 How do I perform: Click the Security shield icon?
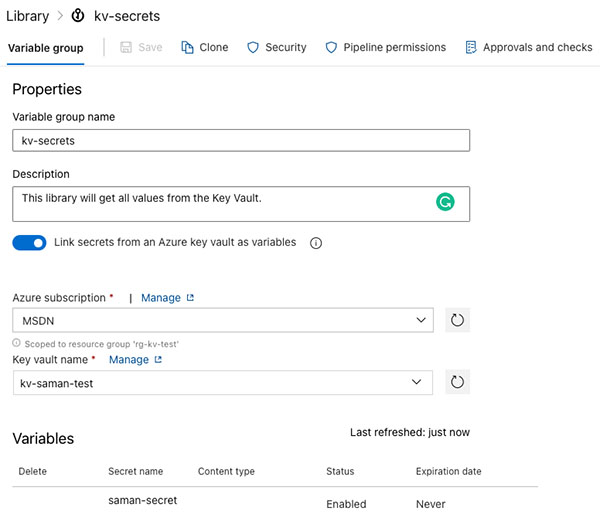253,47
